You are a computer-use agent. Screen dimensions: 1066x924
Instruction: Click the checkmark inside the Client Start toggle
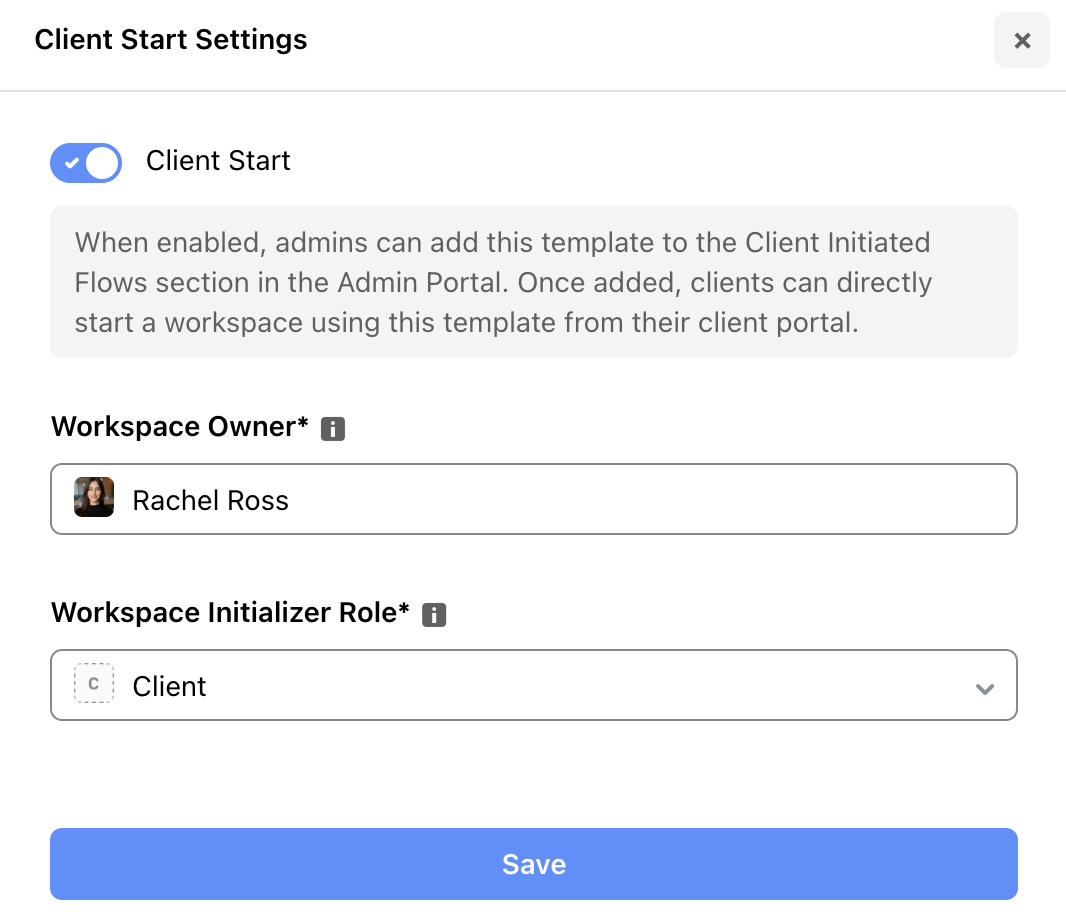[71, 162]
